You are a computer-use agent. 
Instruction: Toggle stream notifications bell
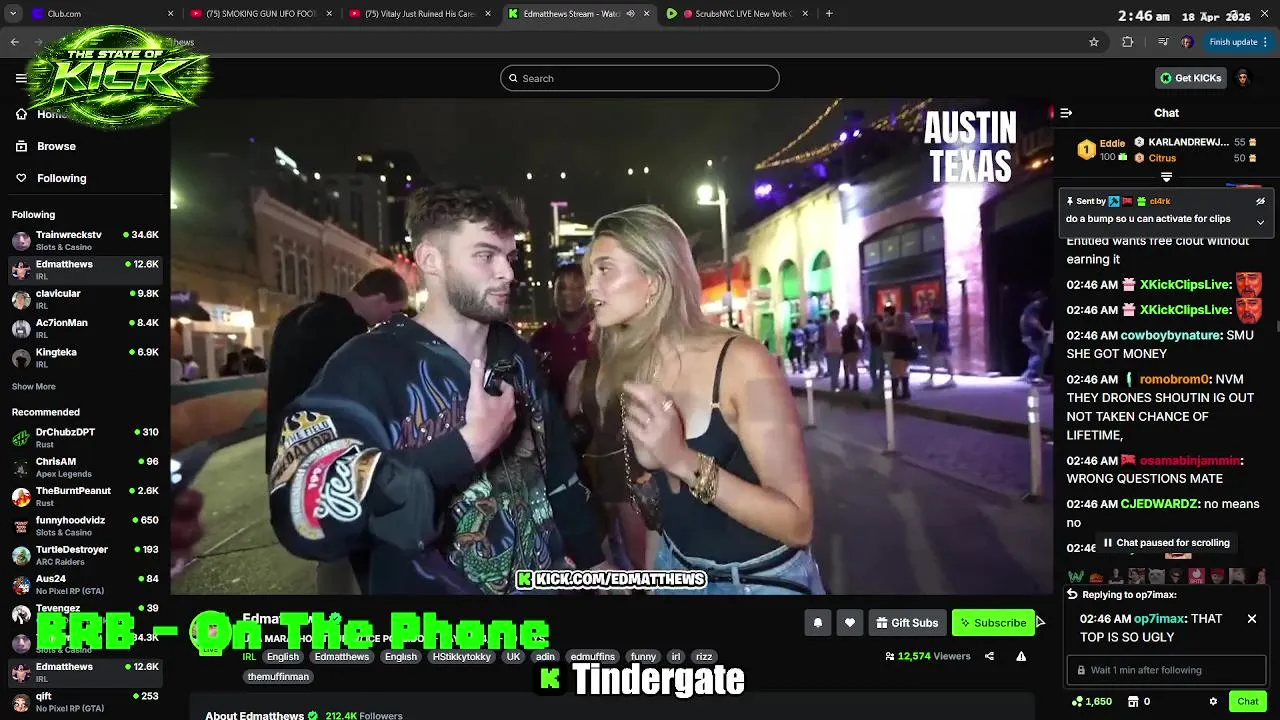coord(817,622)
